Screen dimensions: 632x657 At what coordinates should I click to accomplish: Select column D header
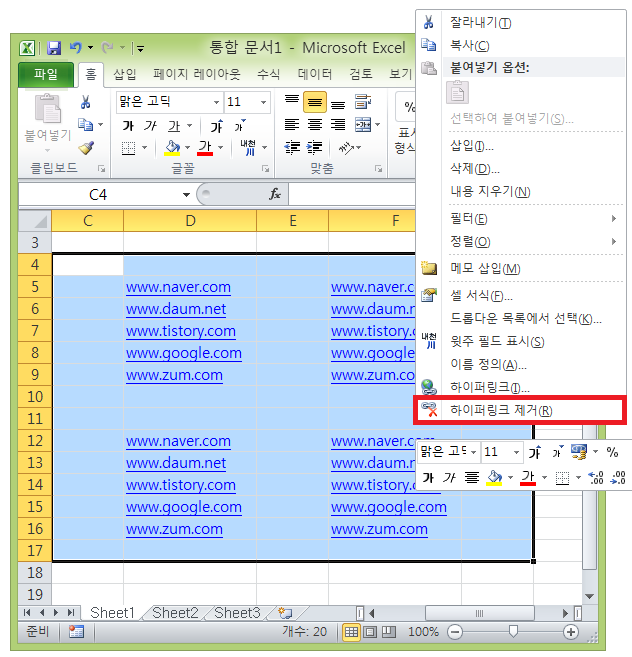pyautogui.click(x=190, y=221)
